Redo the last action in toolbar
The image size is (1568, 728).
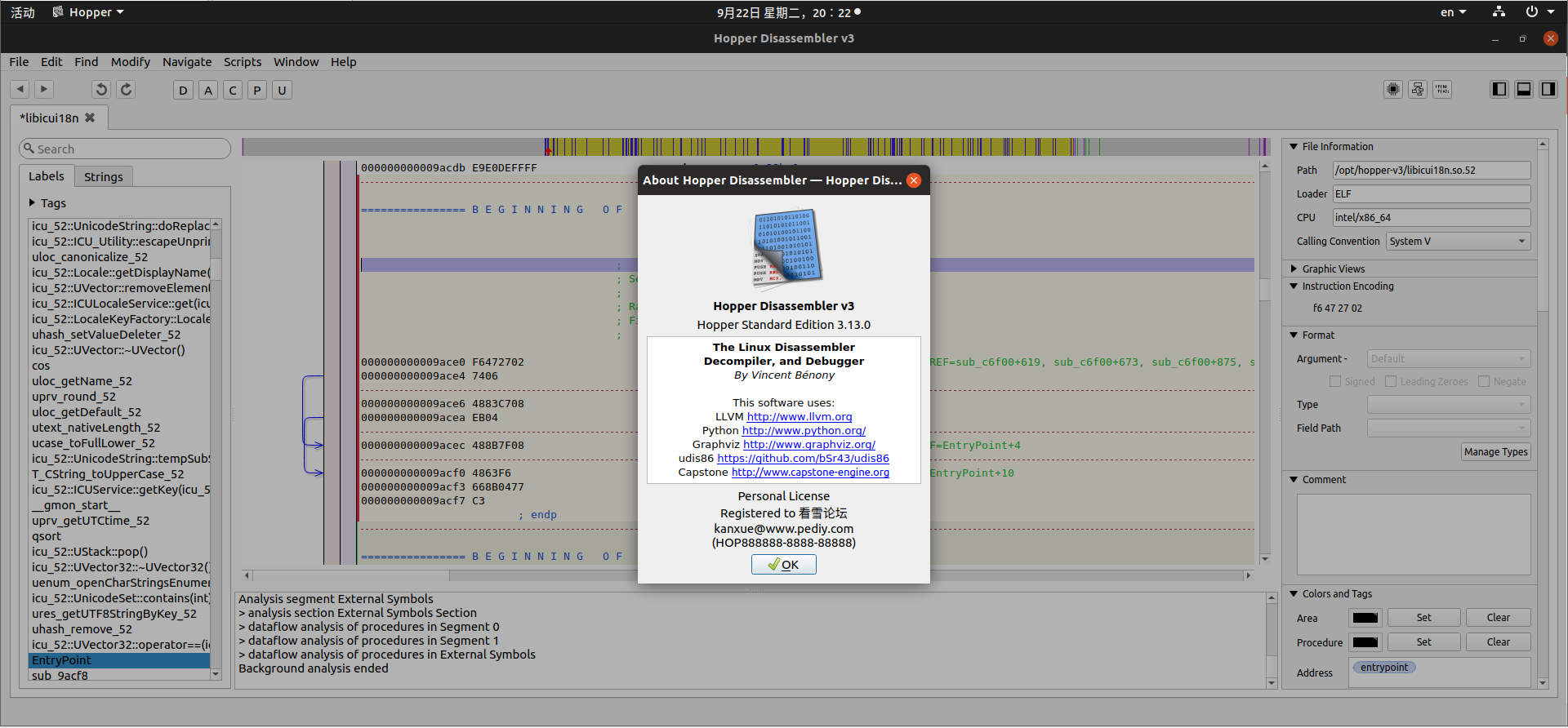(x=126, y=90)
